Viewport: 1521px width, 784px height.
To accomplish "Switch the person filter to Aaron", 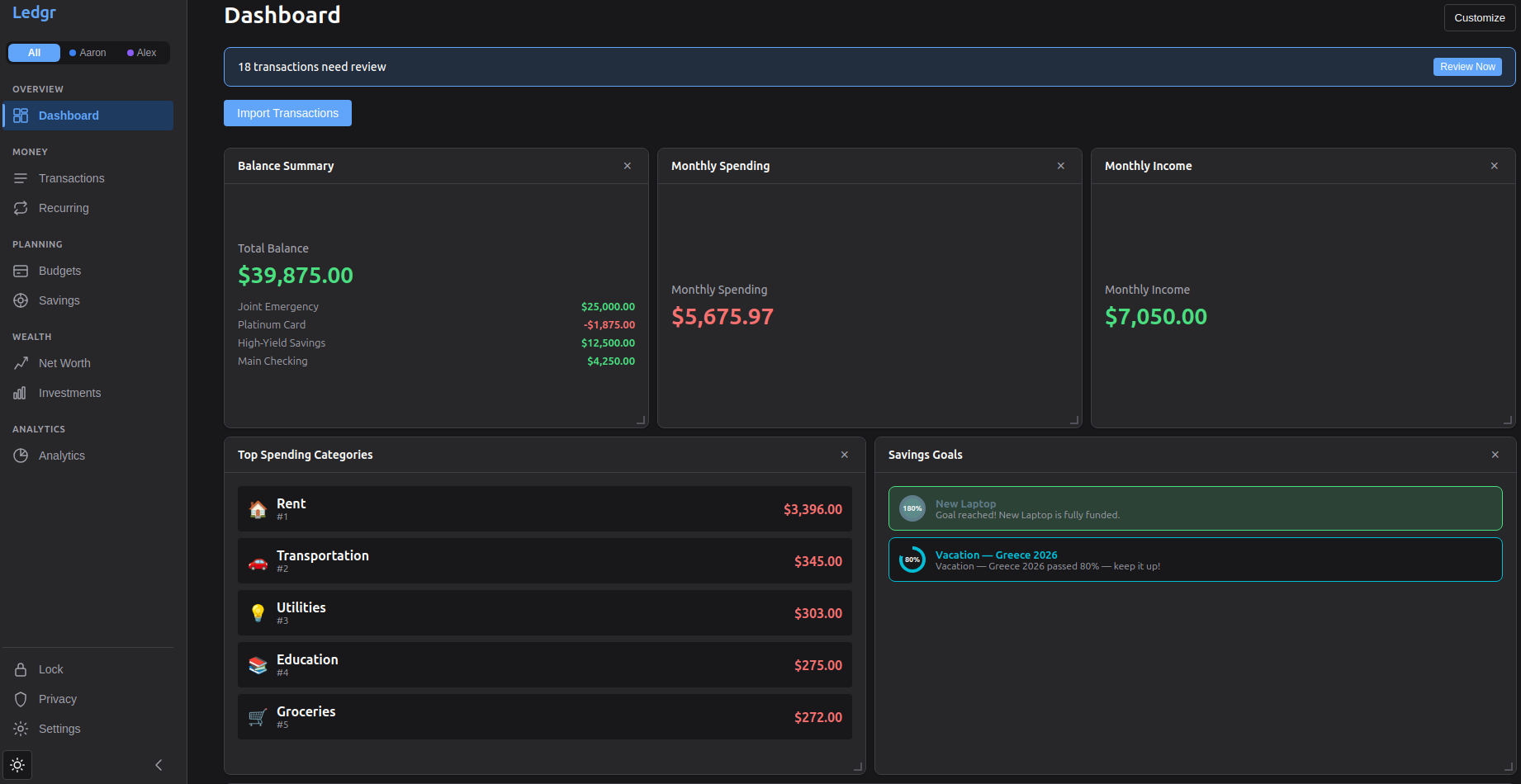I will tap(88, 52).
